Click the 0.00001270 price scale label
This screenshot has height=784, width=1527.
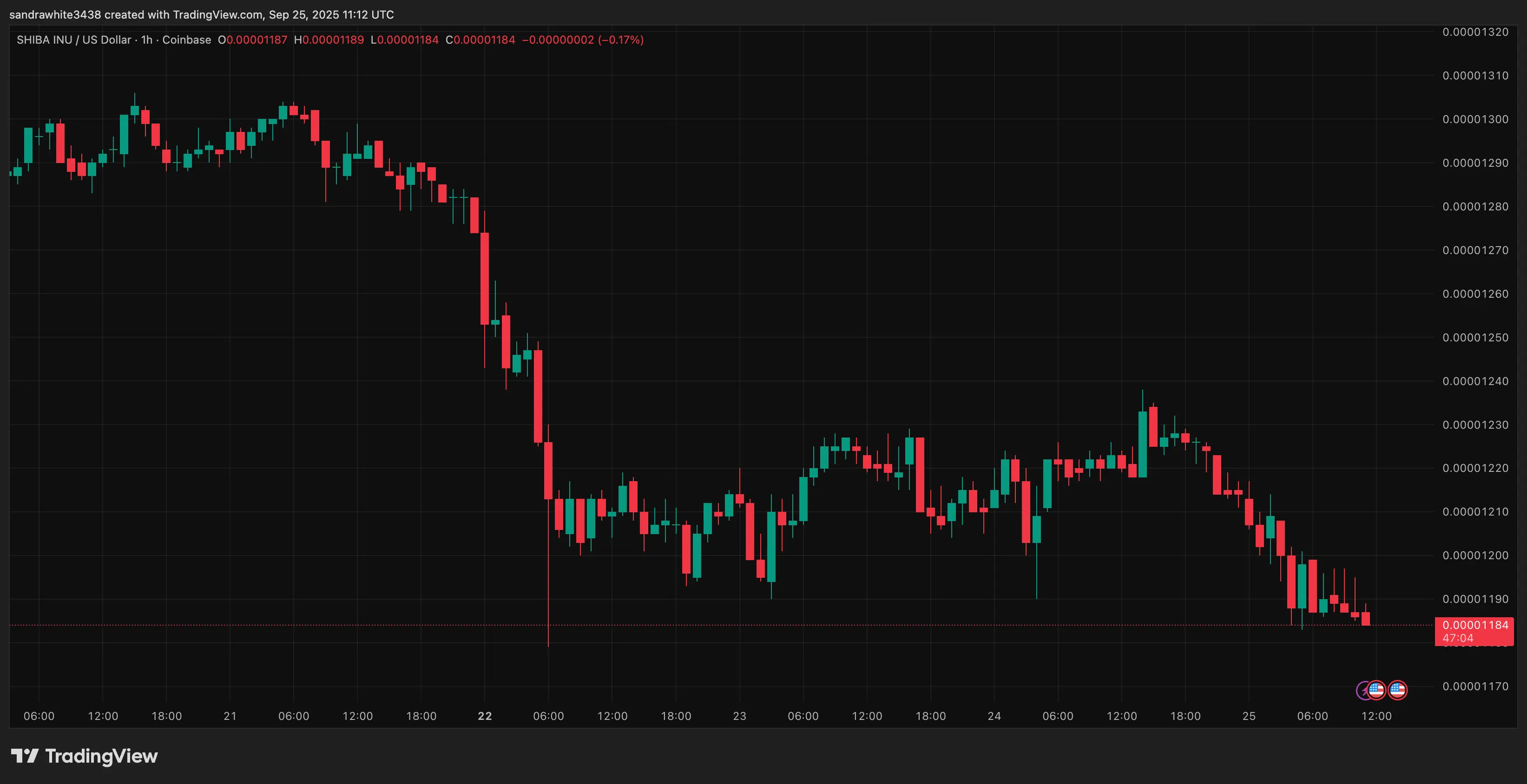tap(1475, 250)
